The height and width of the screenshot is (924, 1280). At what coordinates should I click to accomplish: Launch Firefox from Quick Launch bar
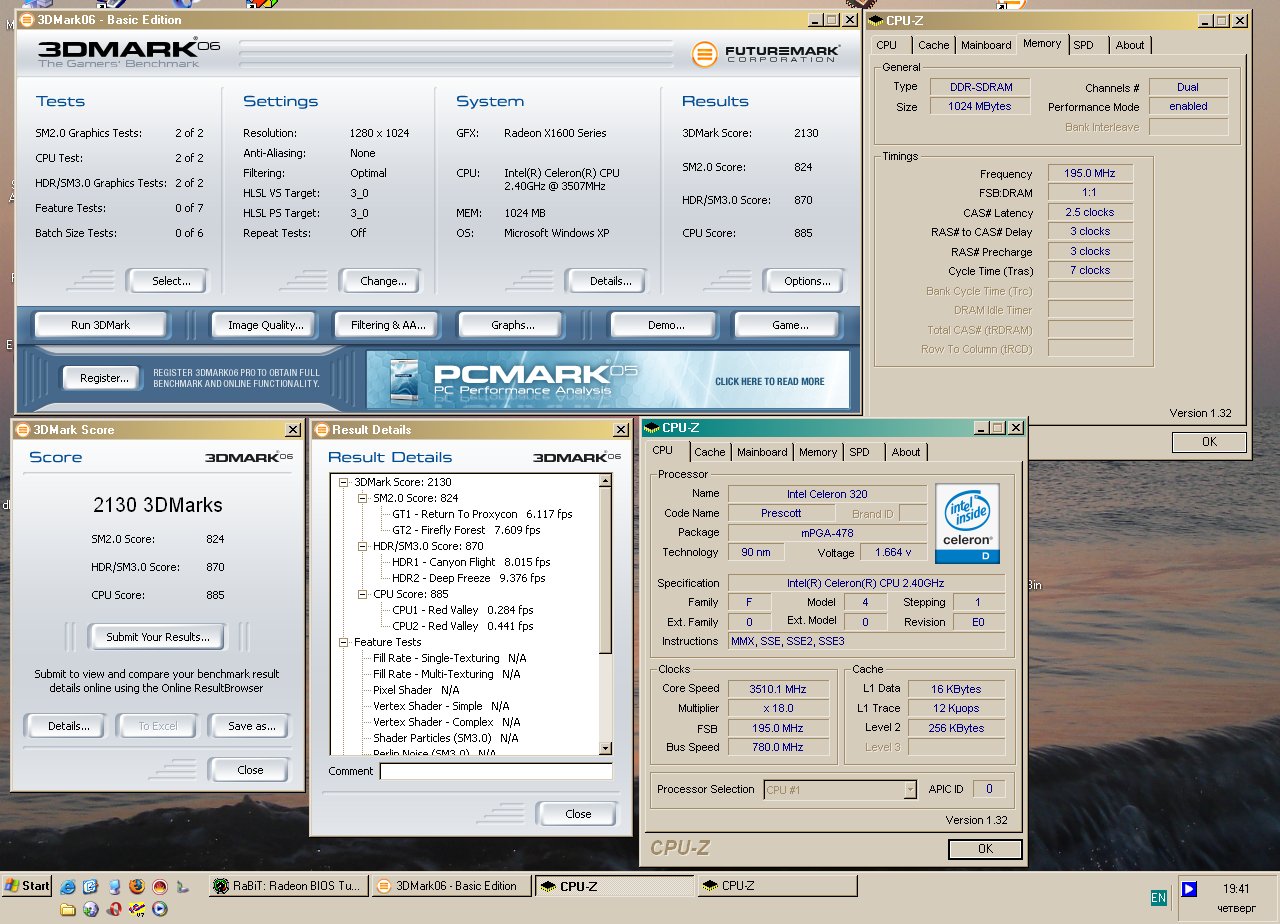point(136,887)
